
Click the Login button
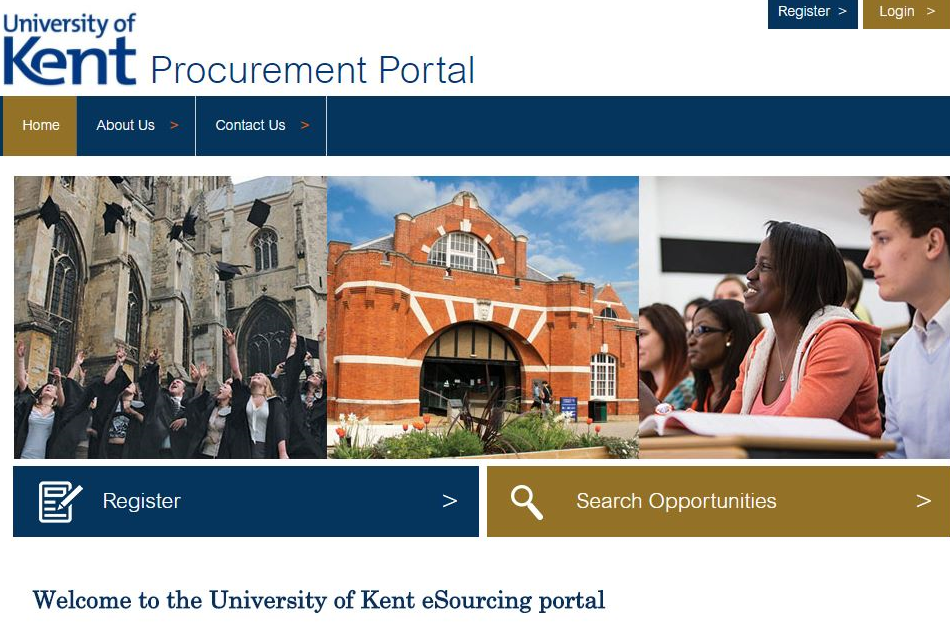906,13
